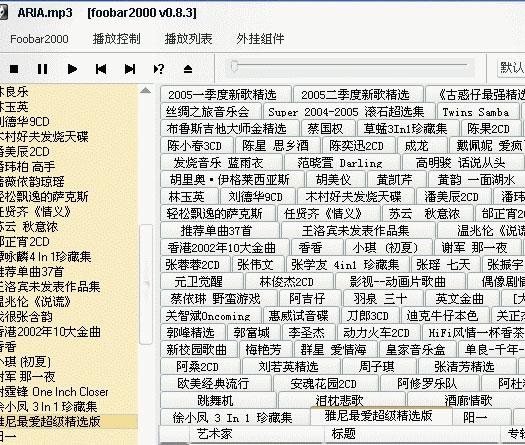
Task: Switch to the 欧美经典流行 tab
Action: click(x=217, y=384)
